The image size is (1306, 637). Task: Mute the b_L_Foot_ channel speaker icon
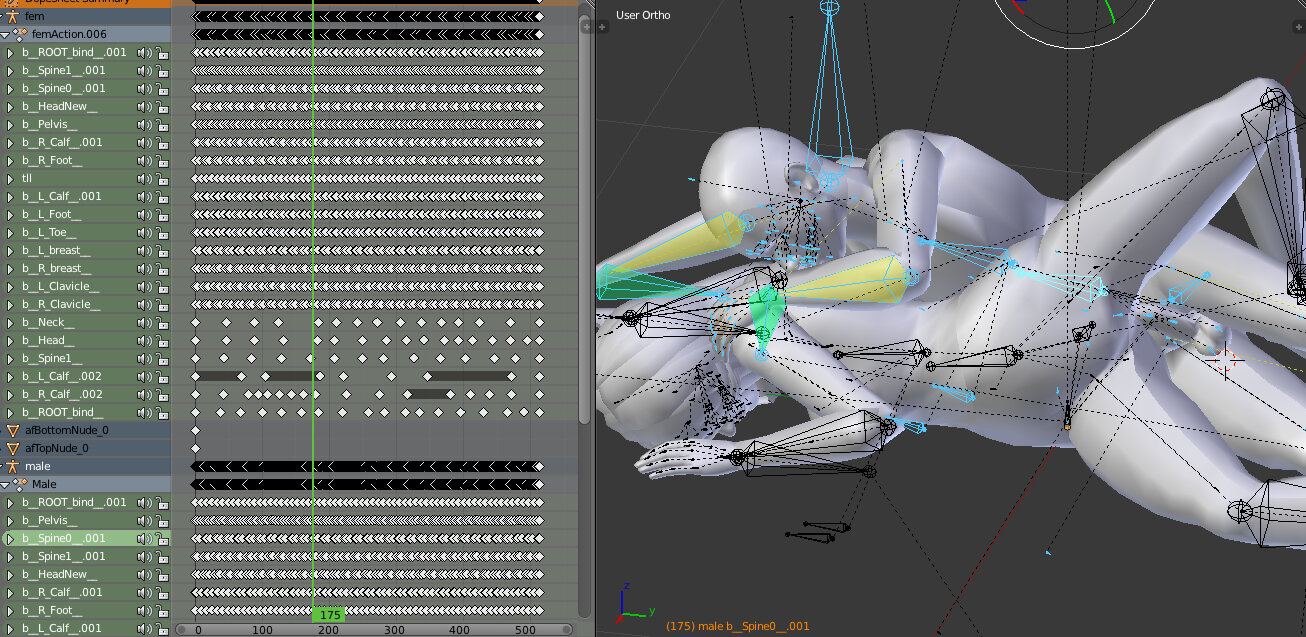(x=144, y=214)
